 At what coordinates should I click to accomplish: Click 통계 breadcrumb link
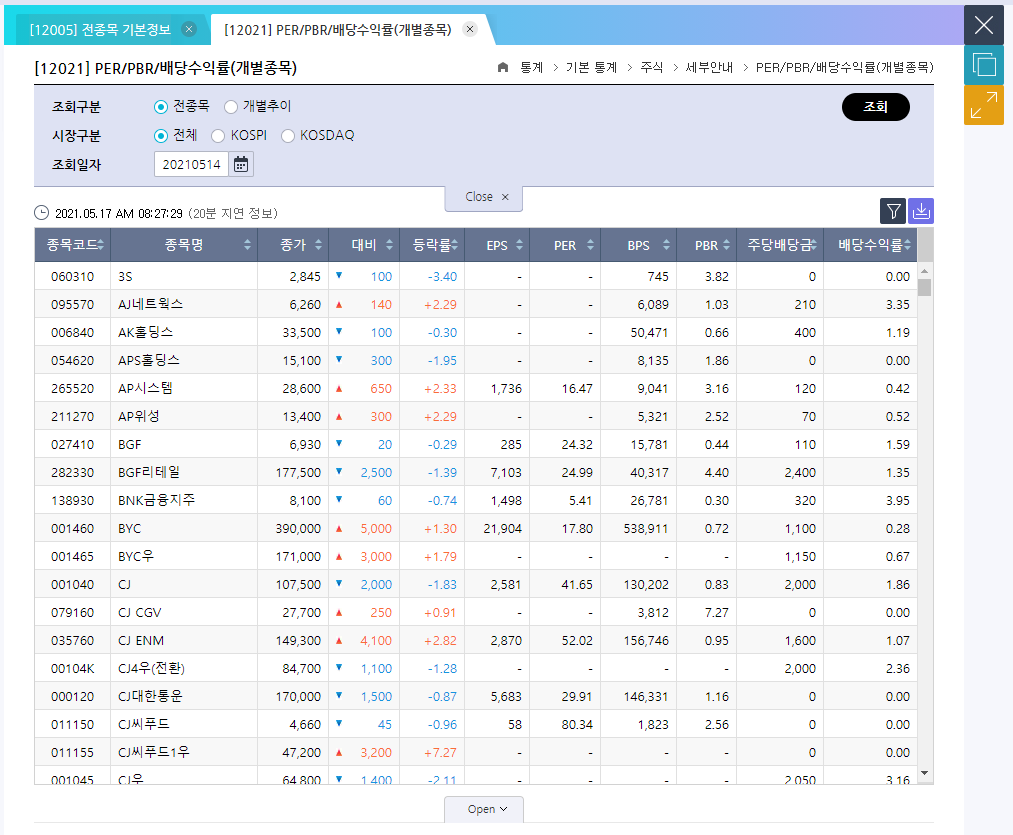click(x=532, y=67)
